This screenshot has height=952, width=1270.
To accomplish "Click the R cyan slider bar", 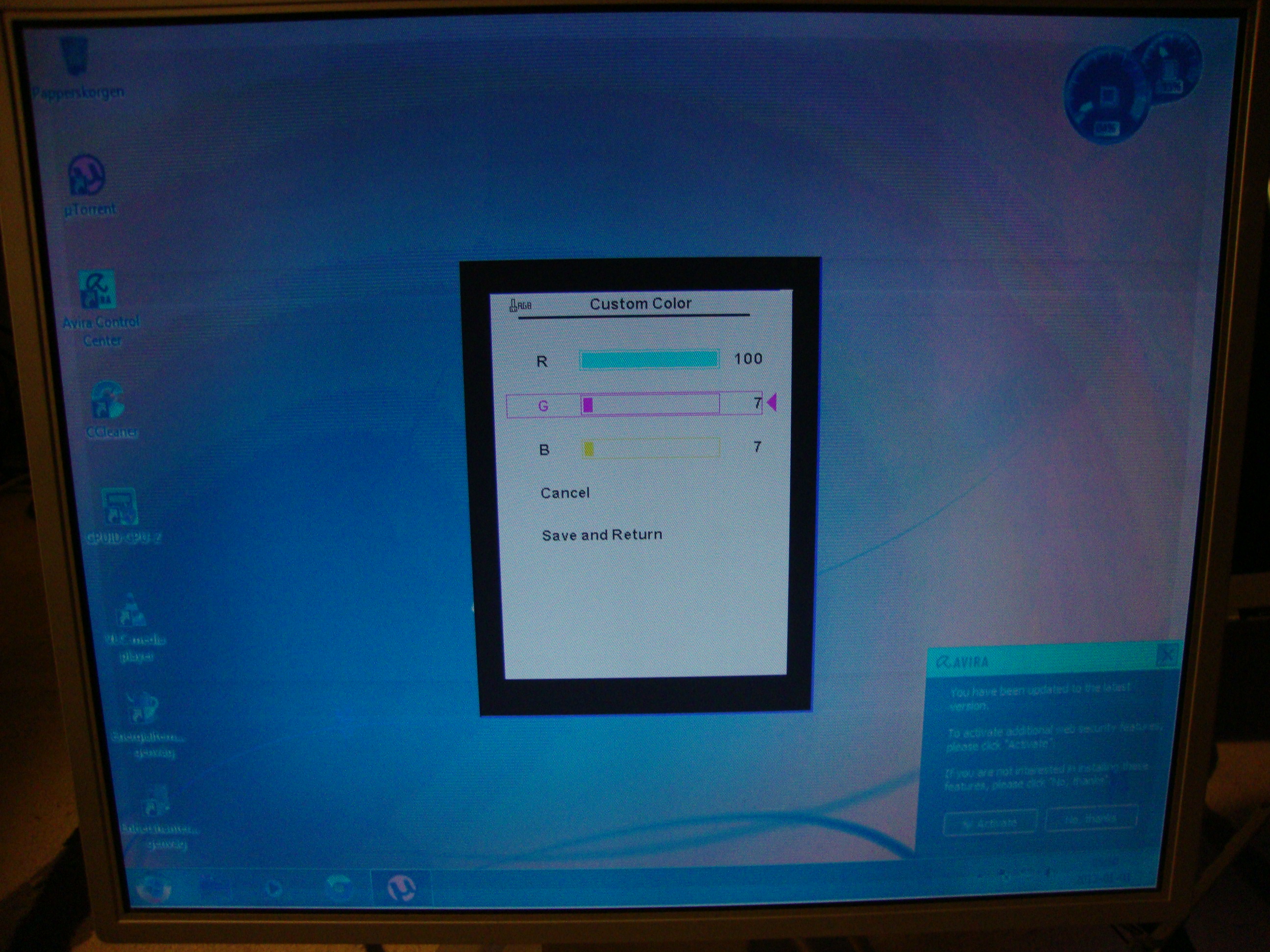I will coord(649,360).
